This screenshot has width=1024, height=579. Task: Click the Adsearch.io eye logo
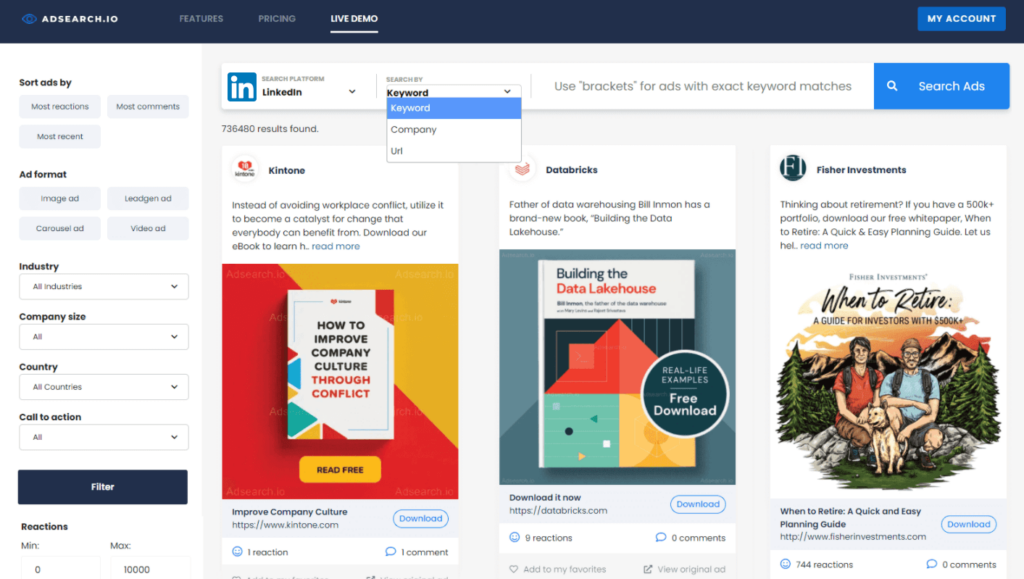[x=29, y=19]
